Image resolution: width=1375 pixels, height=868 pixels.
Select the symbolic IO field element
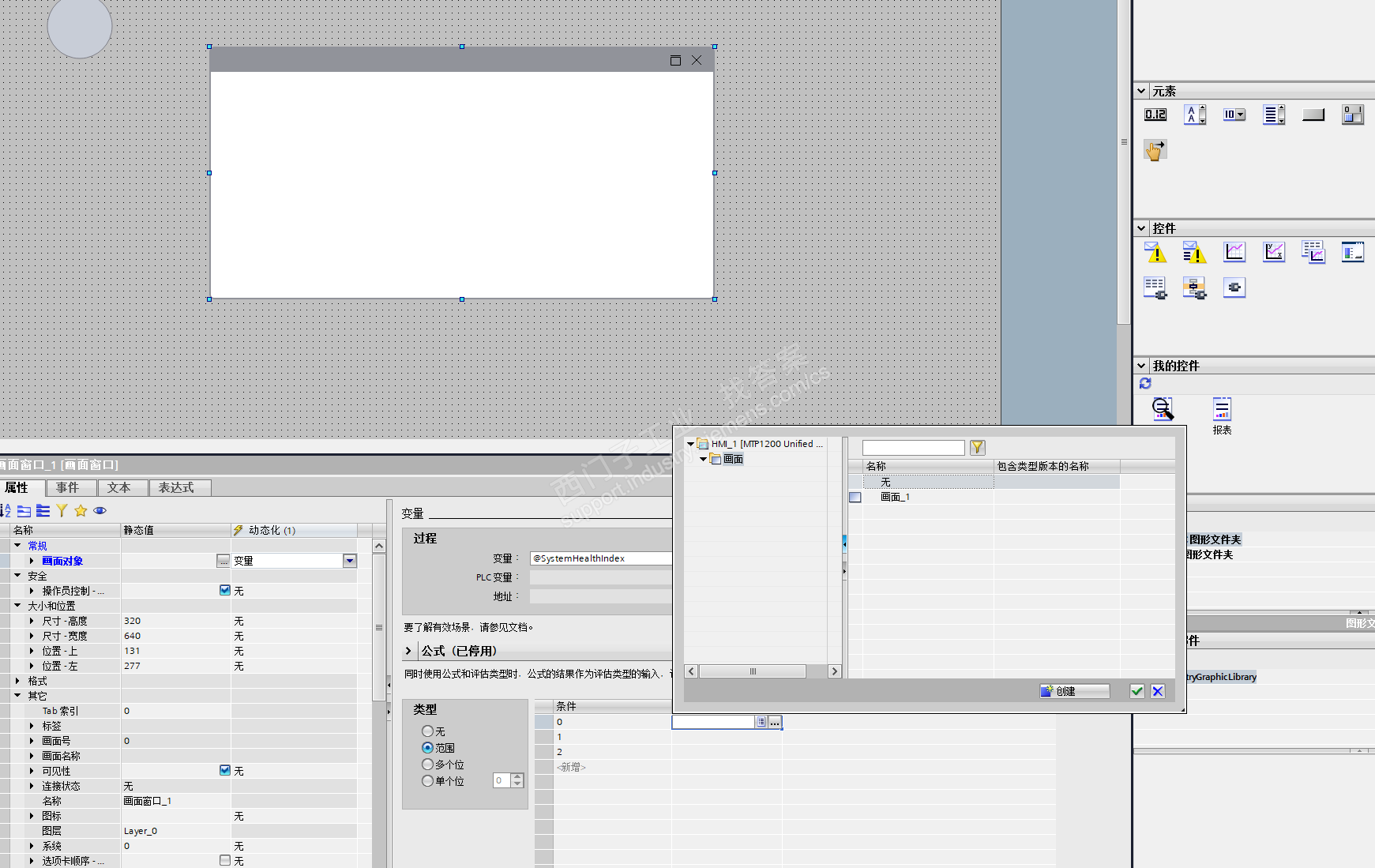pyautogui.click(x=1195, y=115)
